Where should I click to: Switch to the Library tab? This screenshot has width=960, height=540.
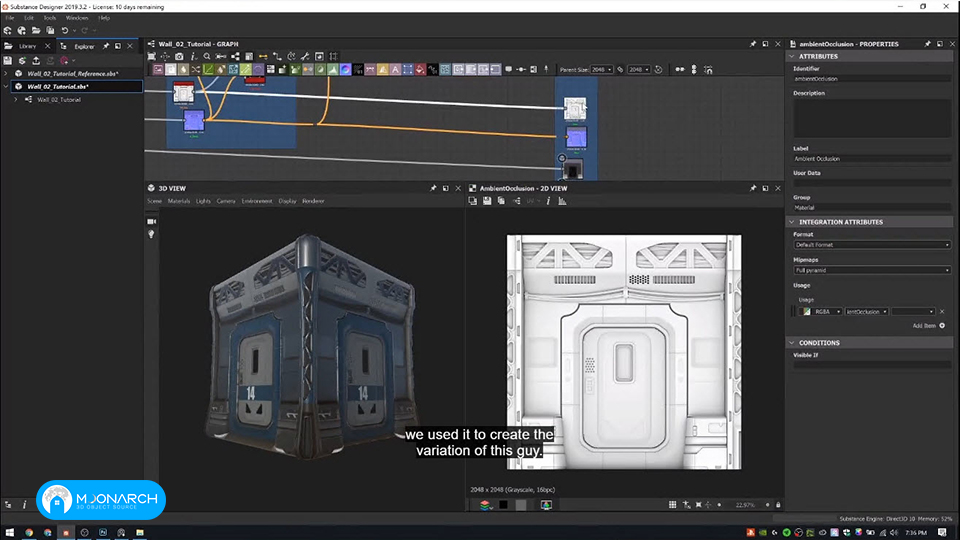(x=28, y=46)
